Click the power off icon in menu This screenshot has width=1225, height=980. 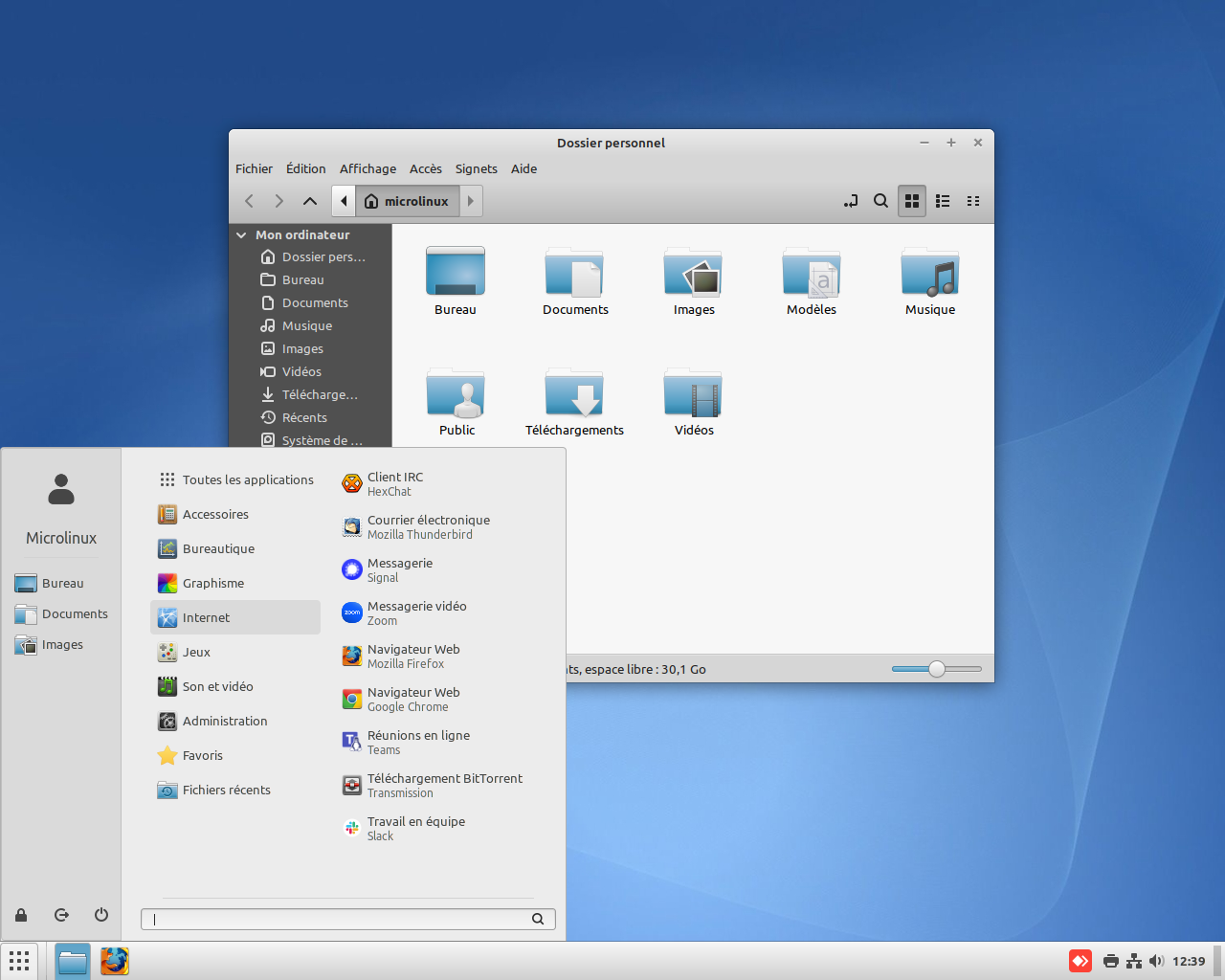[x=101, y=915]
